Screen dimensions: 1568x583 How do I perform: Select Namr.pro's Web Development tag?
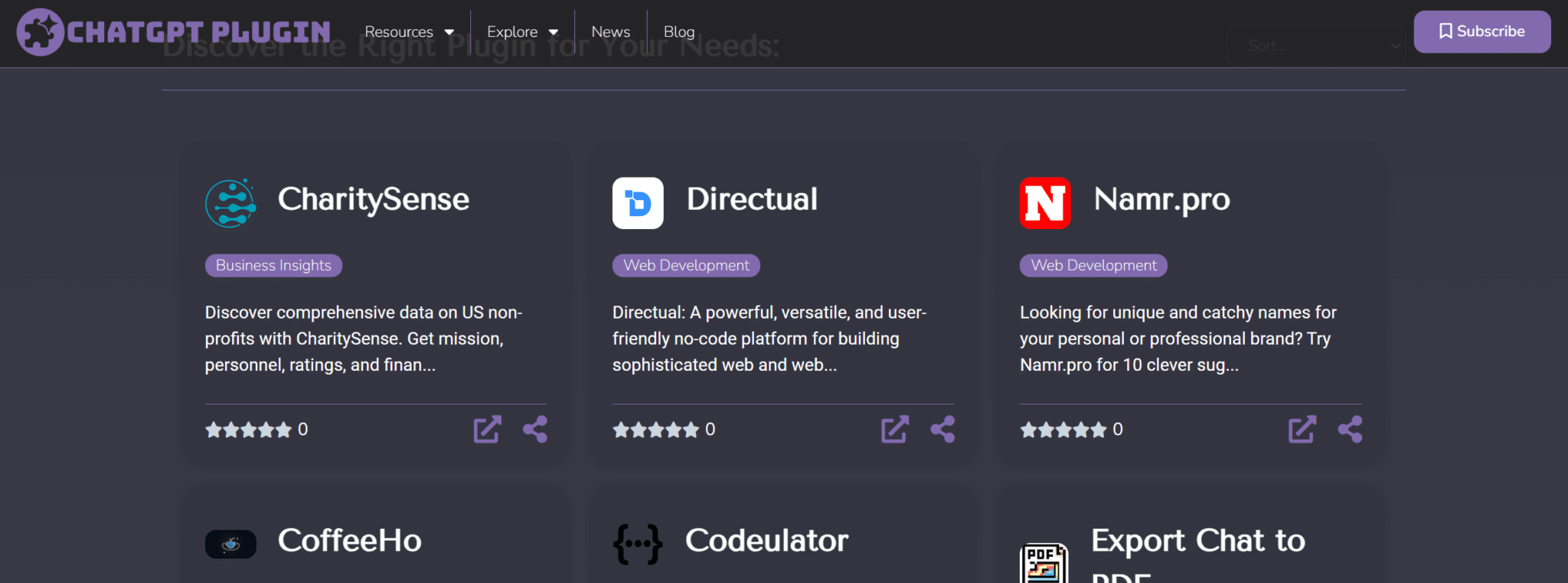pyautogui.click(x=1093, y=265)
